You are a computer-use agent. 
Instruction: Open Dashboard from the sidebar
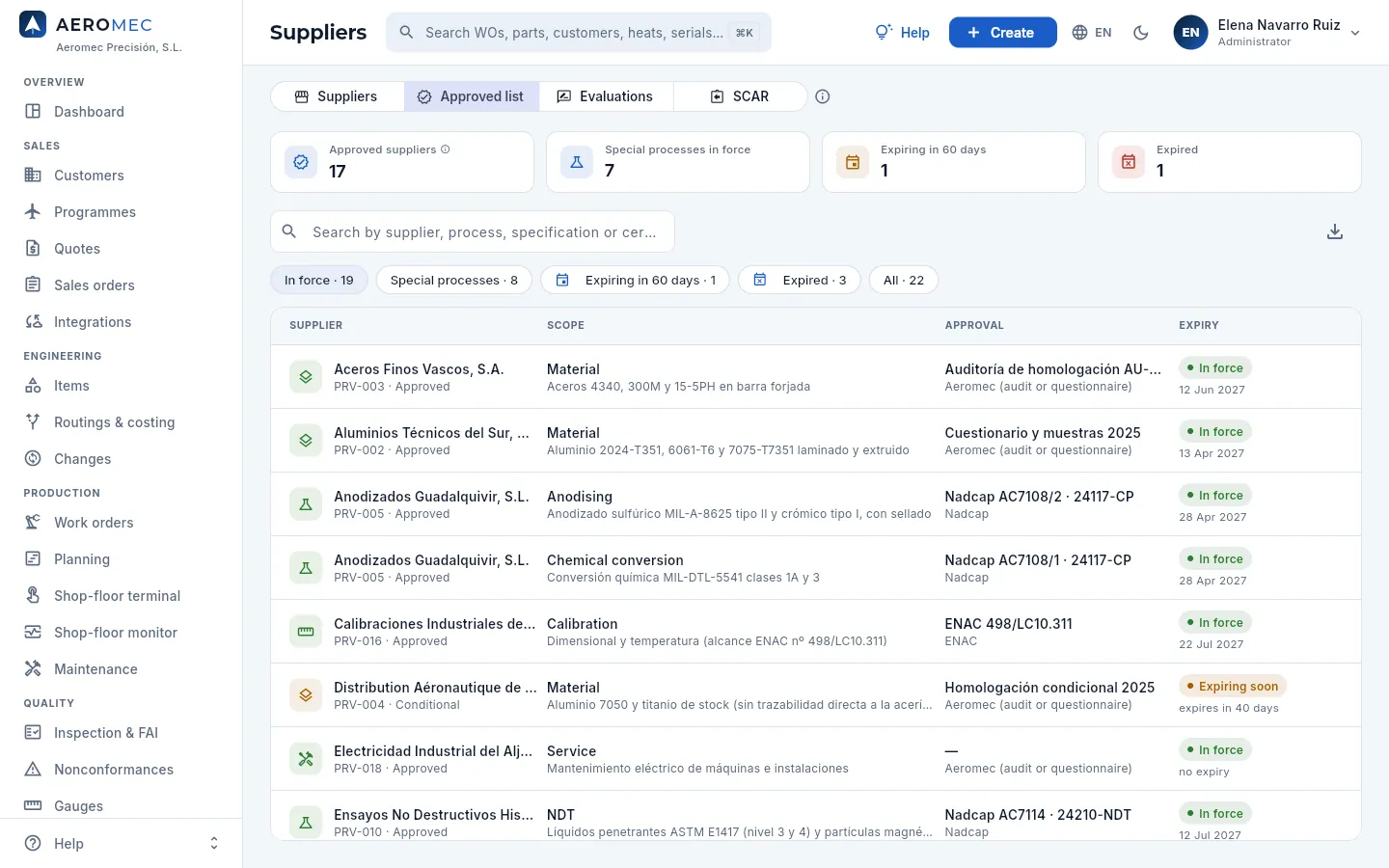coord(121,112)
